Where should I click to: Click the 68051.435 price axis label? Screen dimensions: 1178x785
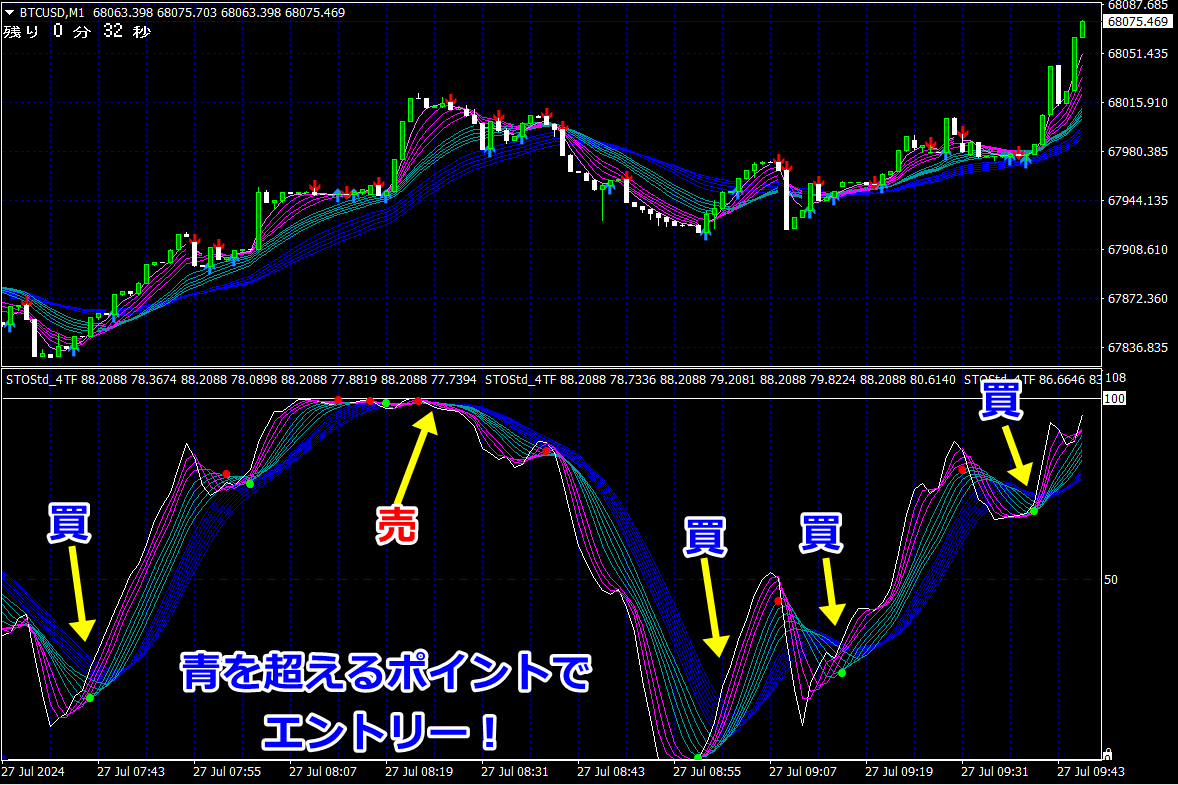pyautogui.click(x=1137, y=53)
